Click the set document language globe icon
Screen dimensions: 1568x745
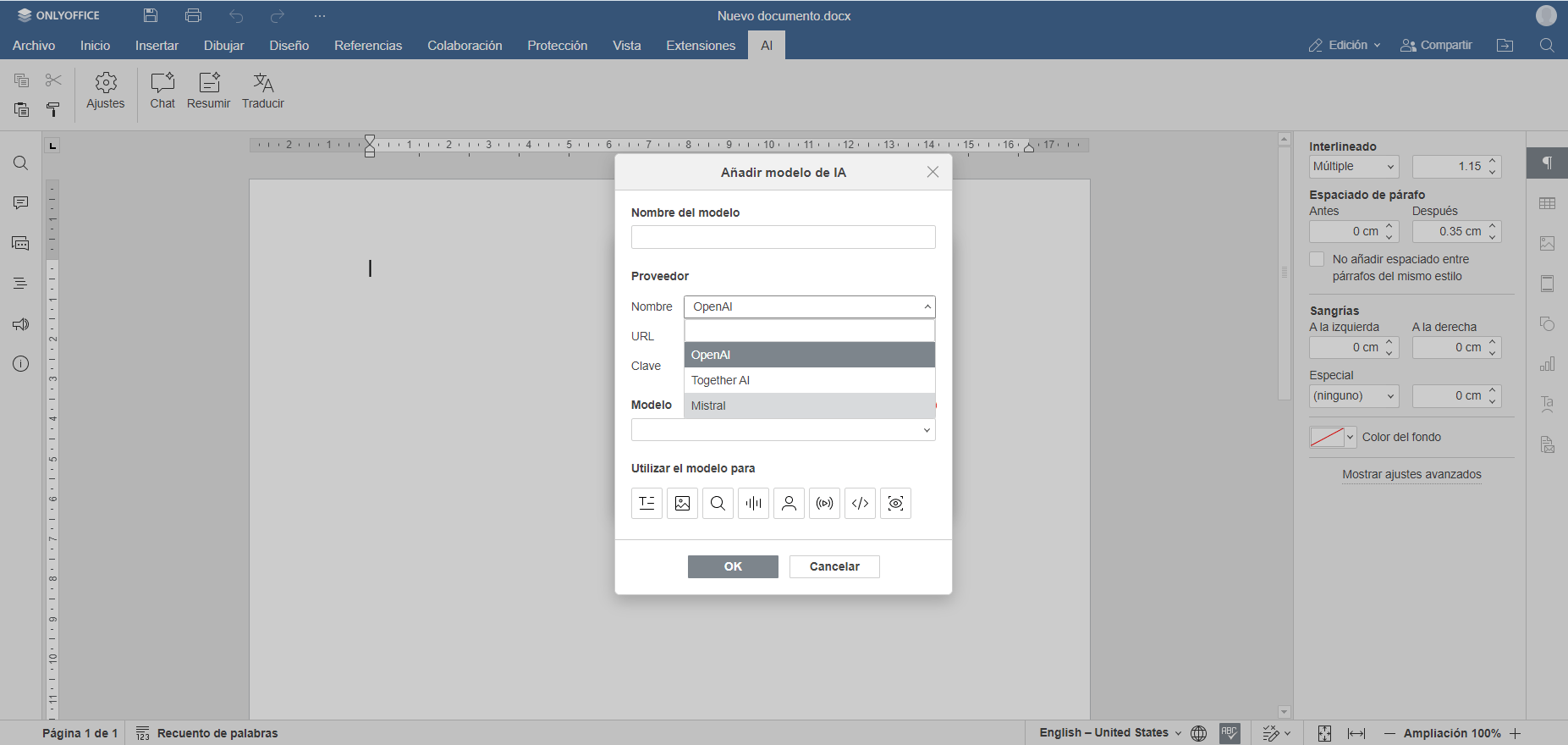1198,733
